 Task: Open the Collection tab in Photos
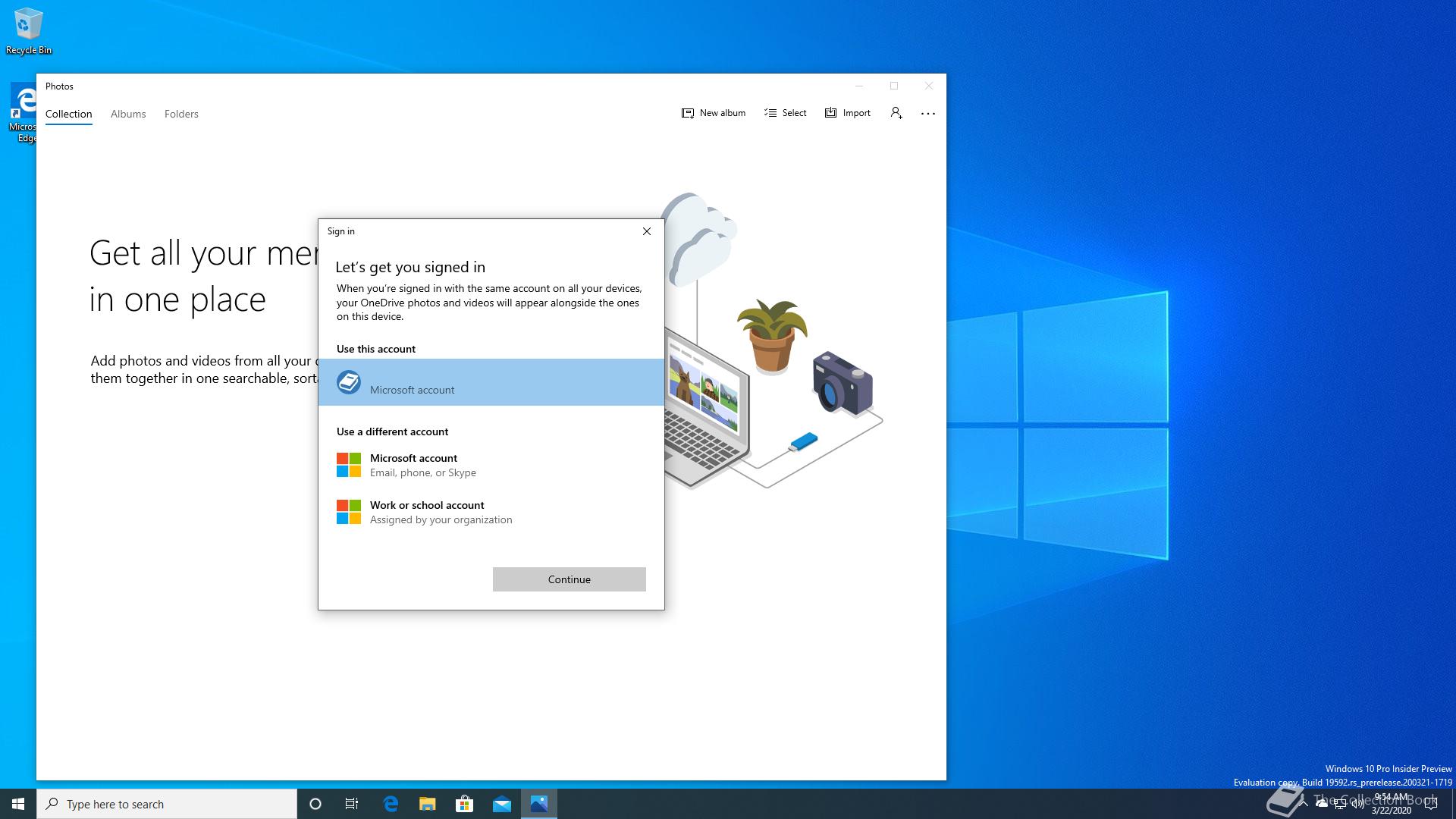68,114
